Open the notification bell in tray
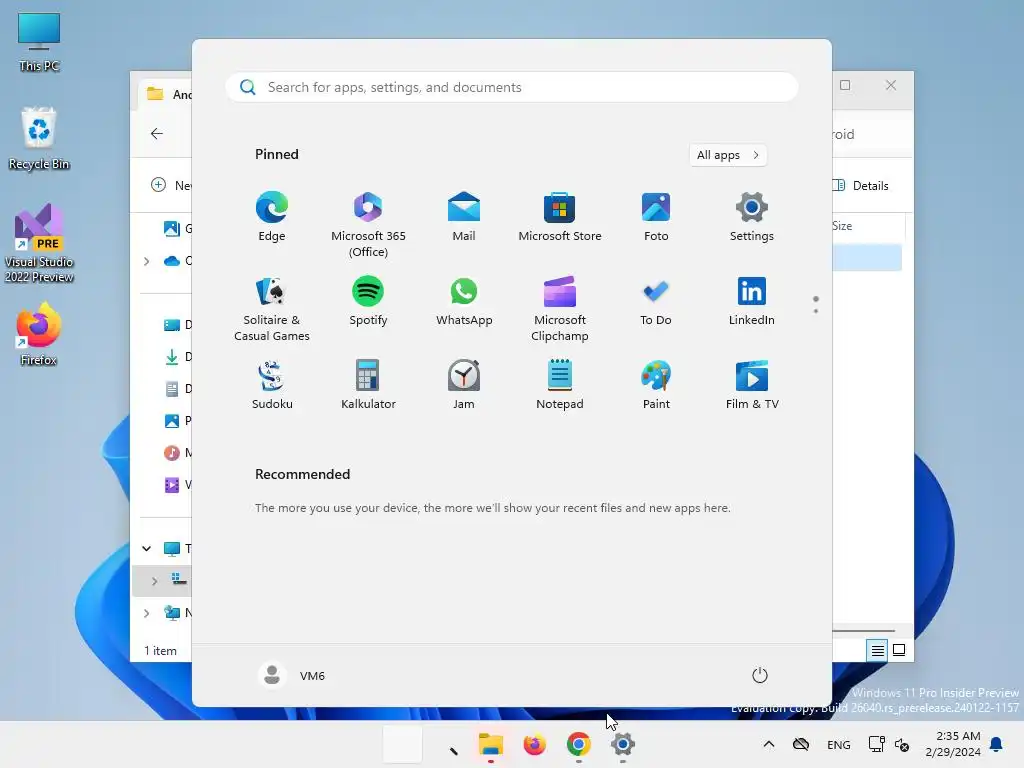The width and height of the screenshot is (1024, 768). point(997,744)
